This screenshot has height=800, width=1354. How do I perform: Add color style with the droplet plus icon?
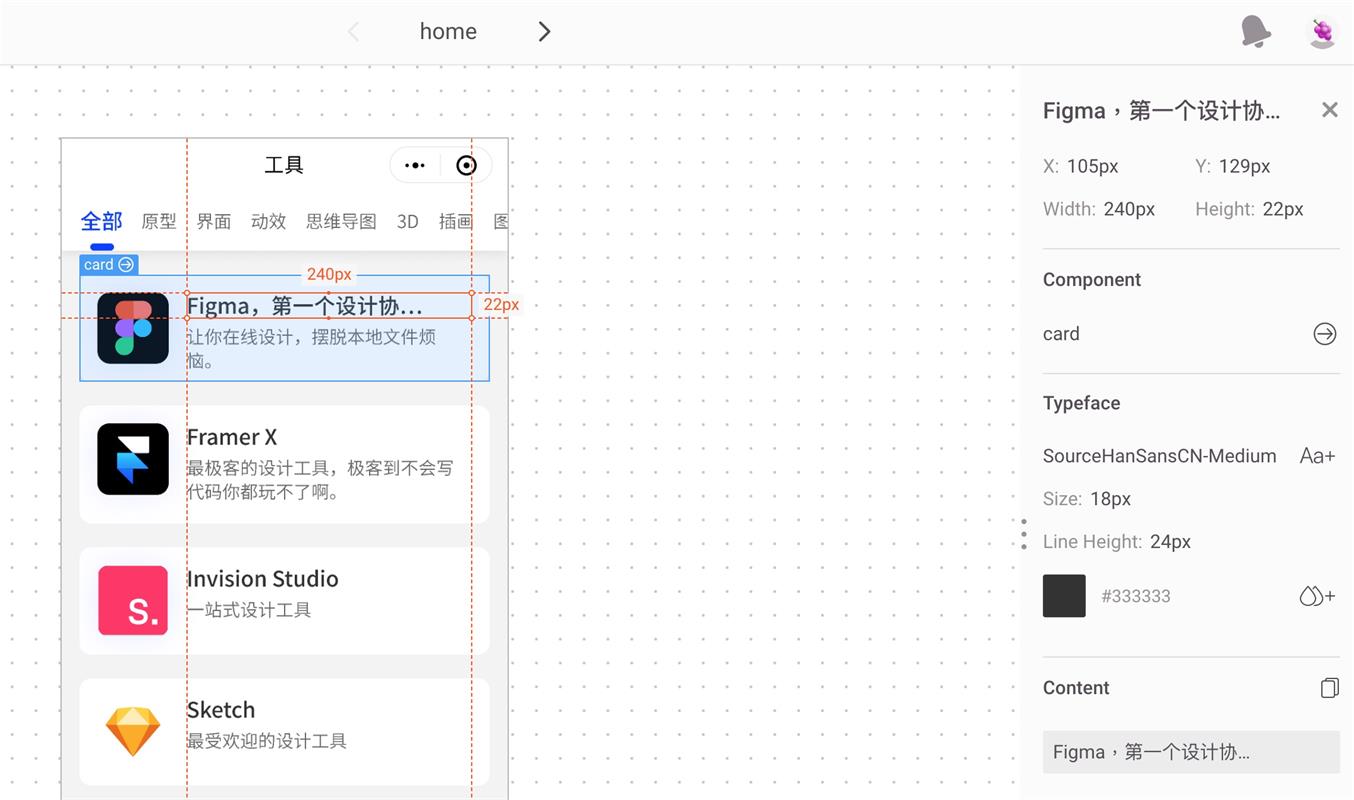[x=1317, y=596]
